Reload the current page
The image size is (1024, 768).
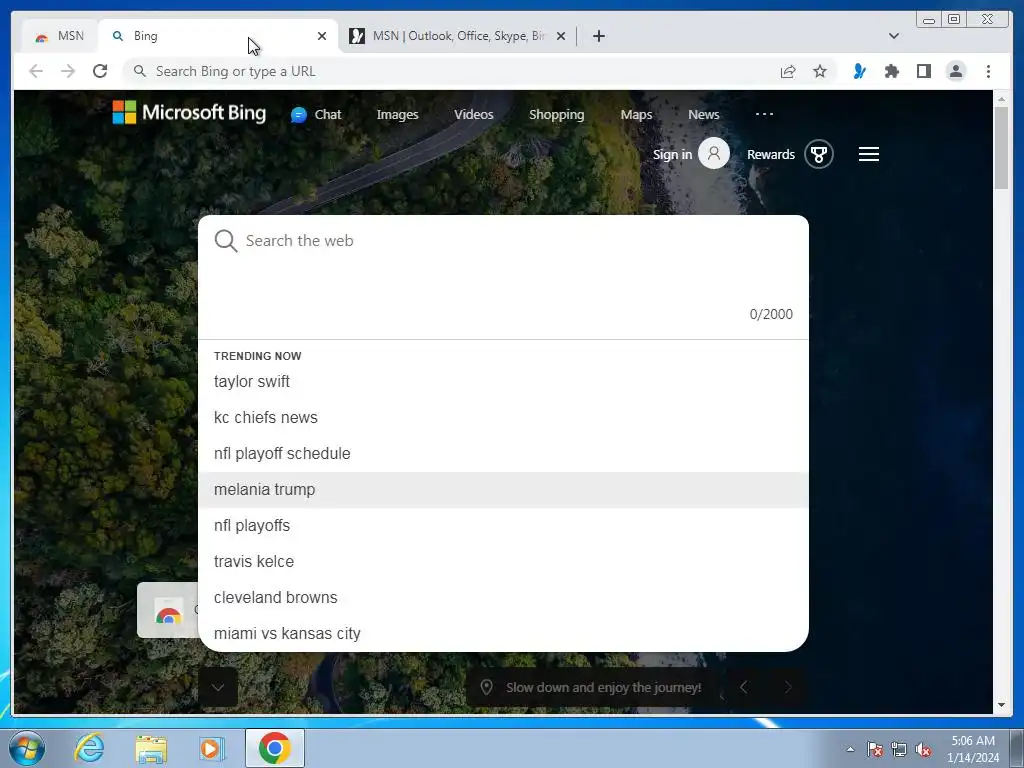pyautogui.click(x=100, y=71)
